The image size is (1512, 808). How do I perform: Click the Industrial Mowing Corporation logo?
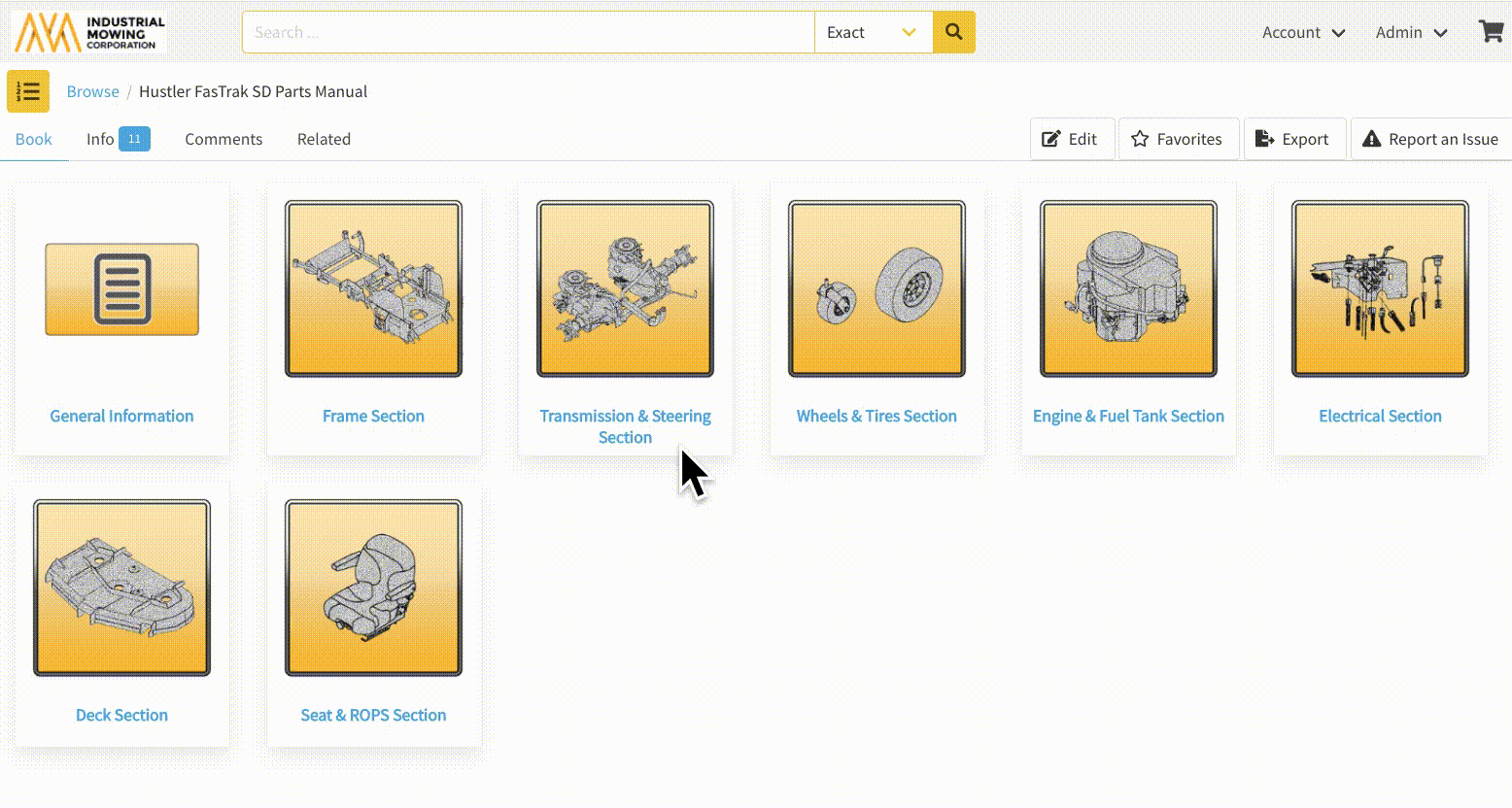tap(89, 32)
